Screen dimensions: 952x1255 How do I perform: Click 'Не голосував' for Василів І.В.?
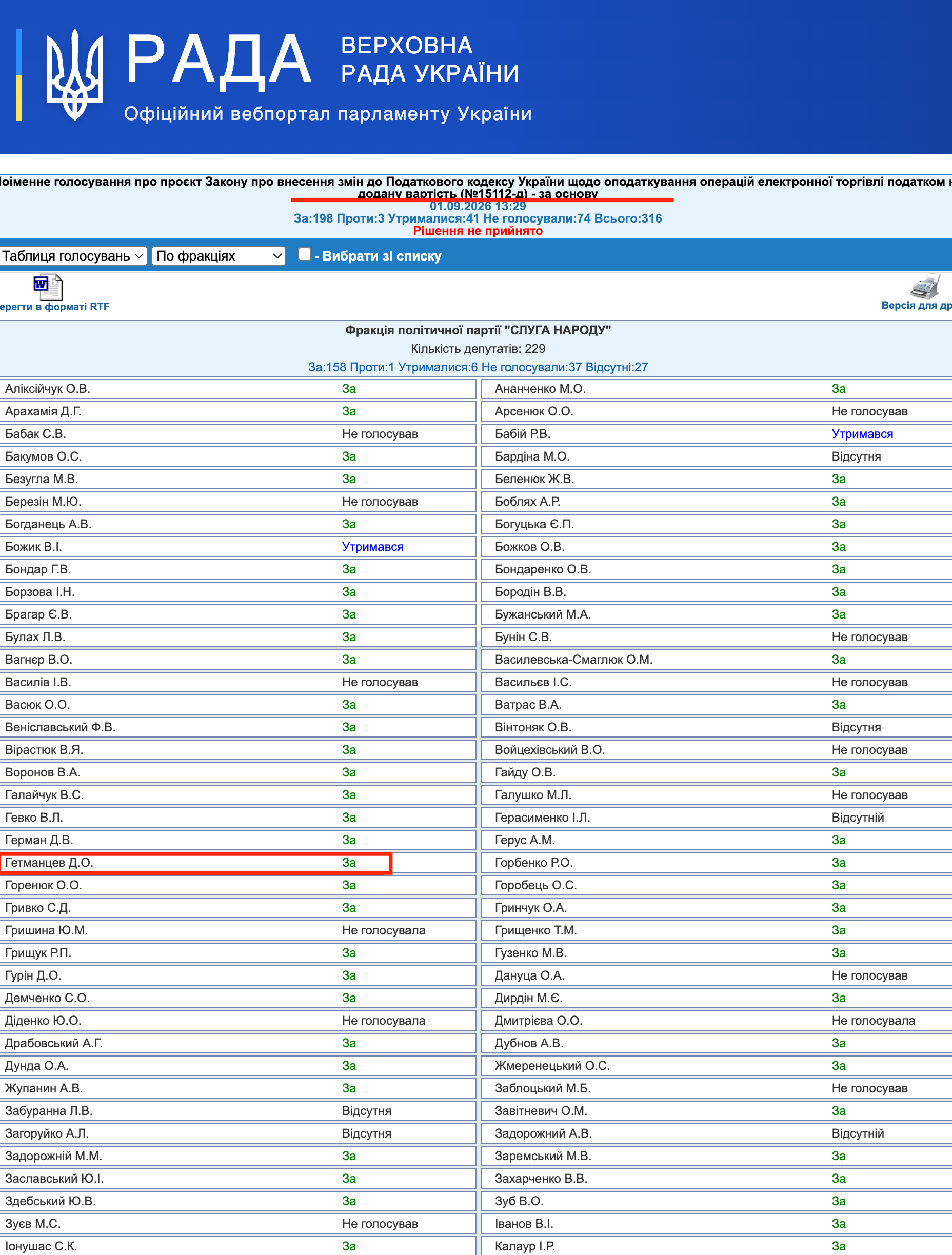380,682
